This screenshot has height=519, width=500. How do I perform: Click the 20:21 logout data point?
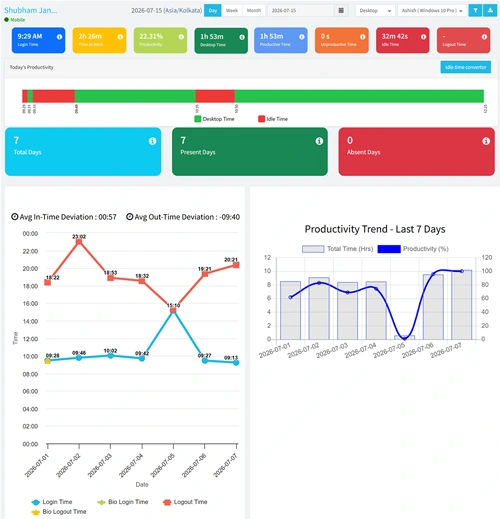(236, 265)
